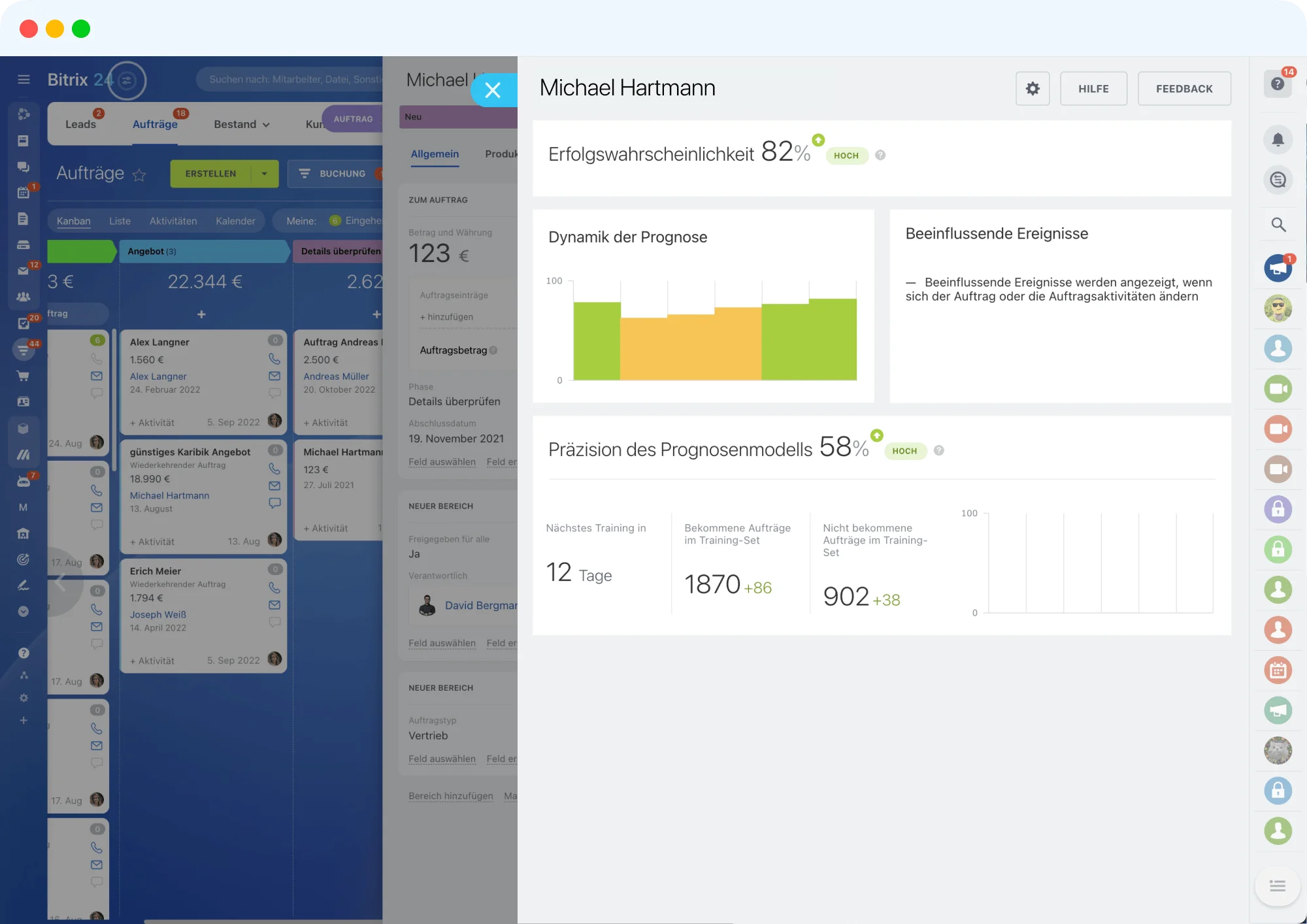Select the Kalender view

tap(235, 221)
